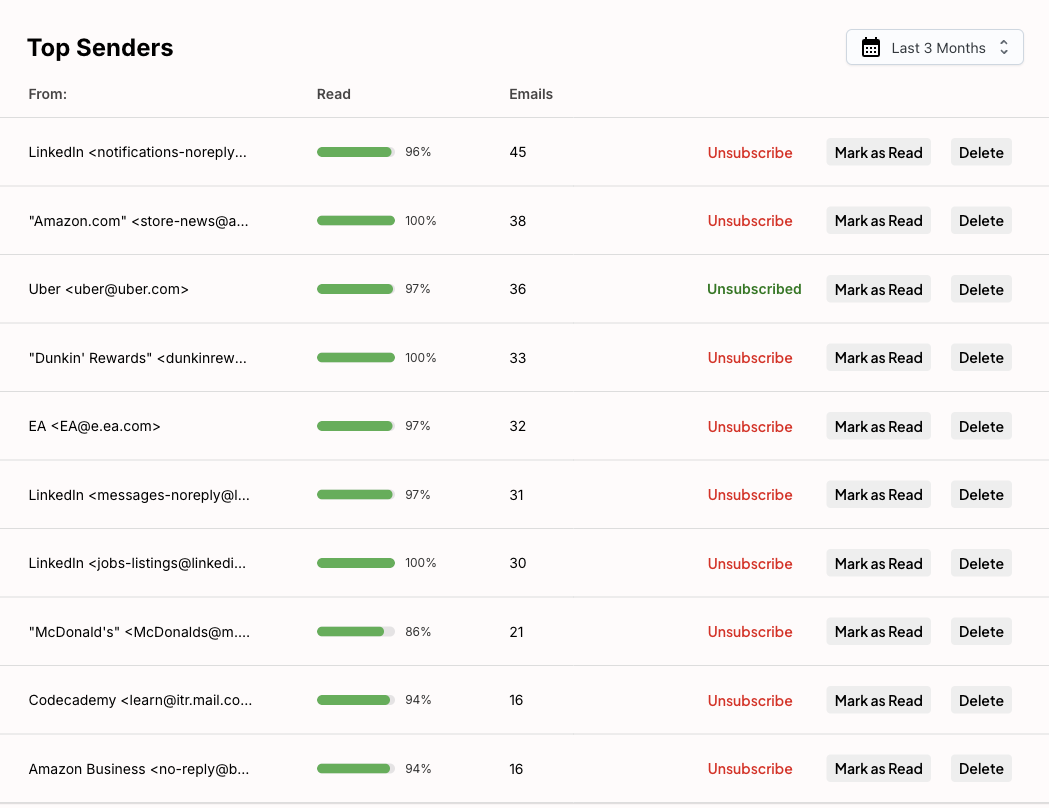The image size is (1049, 808).
Task: Delete McDonald's emails
Action: pyautogui.click(x=981, y=632)
